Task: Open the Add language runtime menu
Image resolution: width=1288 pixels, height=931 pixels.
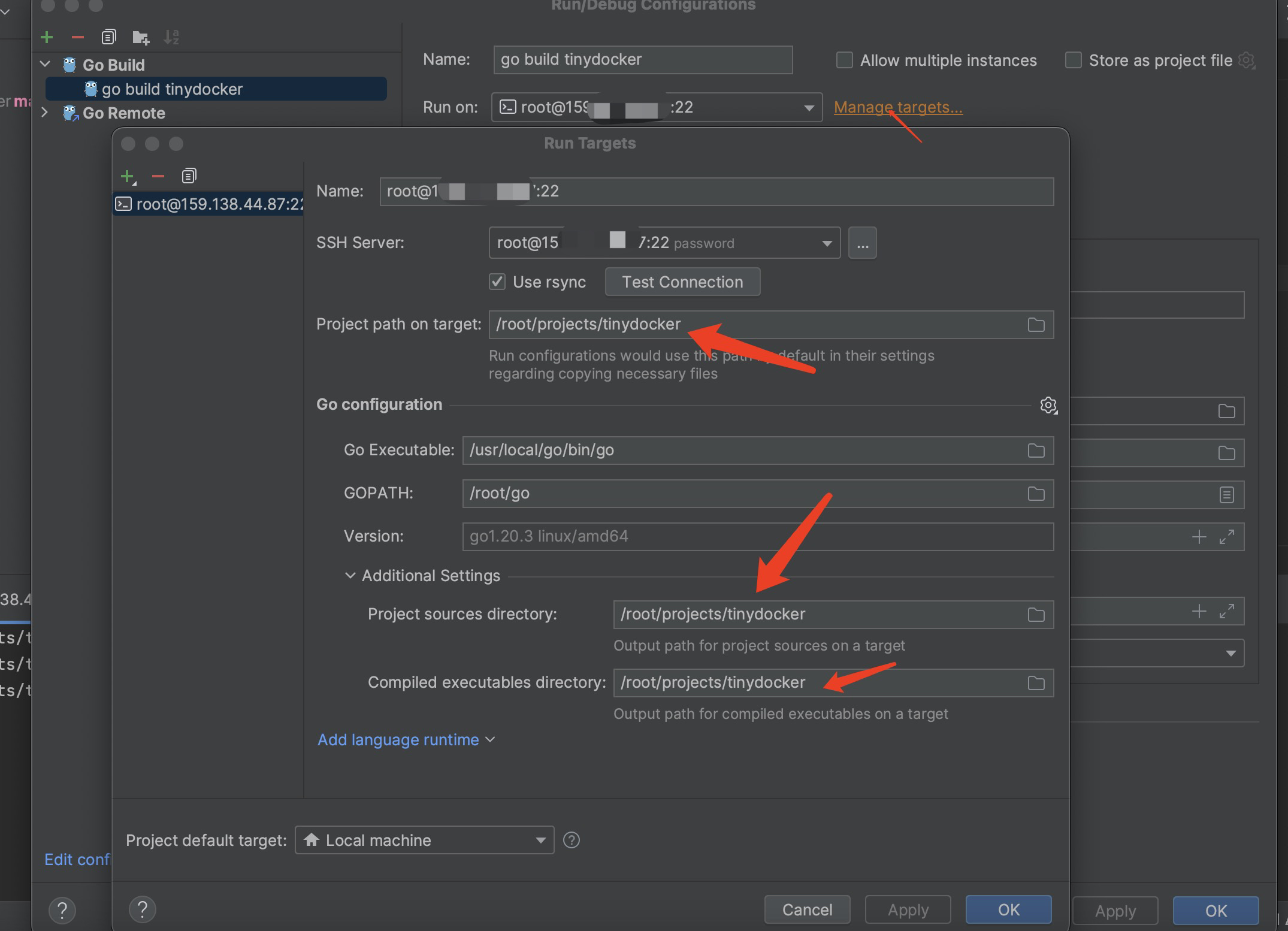Action: click(406, 740)
